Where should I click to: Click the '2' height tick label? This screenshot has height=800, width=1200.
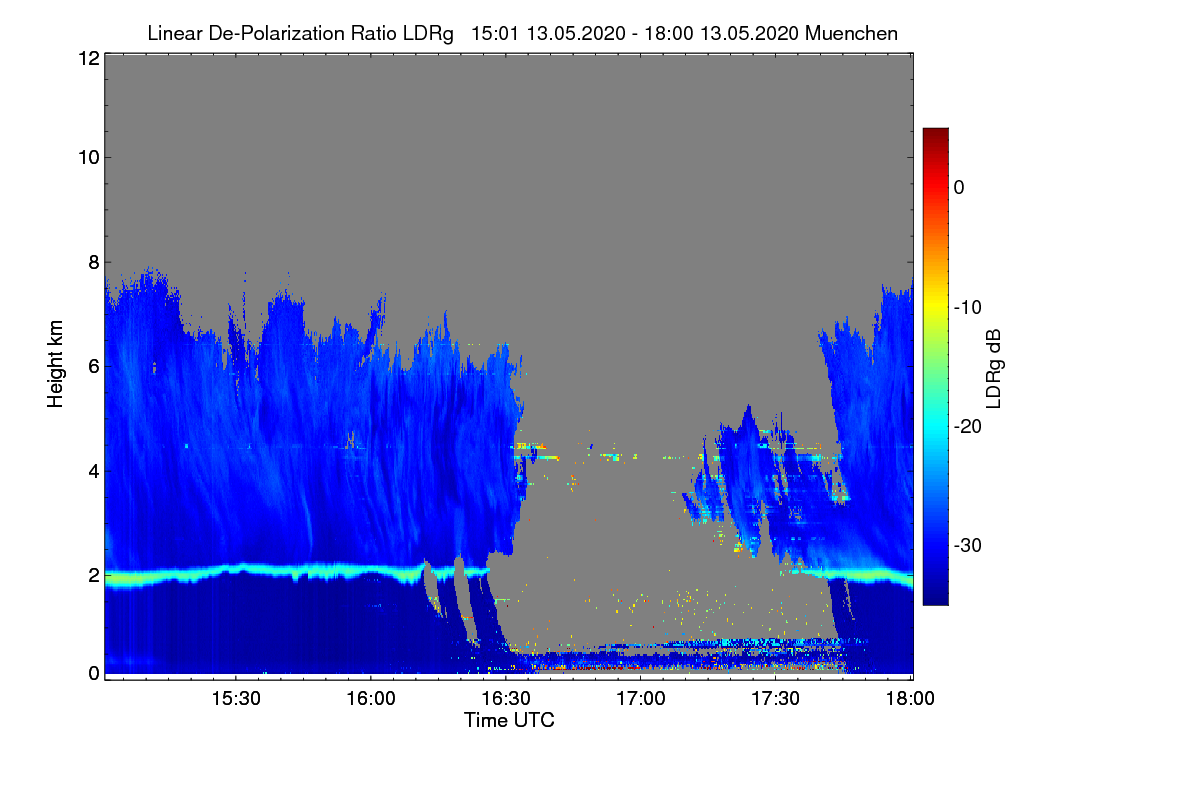(92, 574)
